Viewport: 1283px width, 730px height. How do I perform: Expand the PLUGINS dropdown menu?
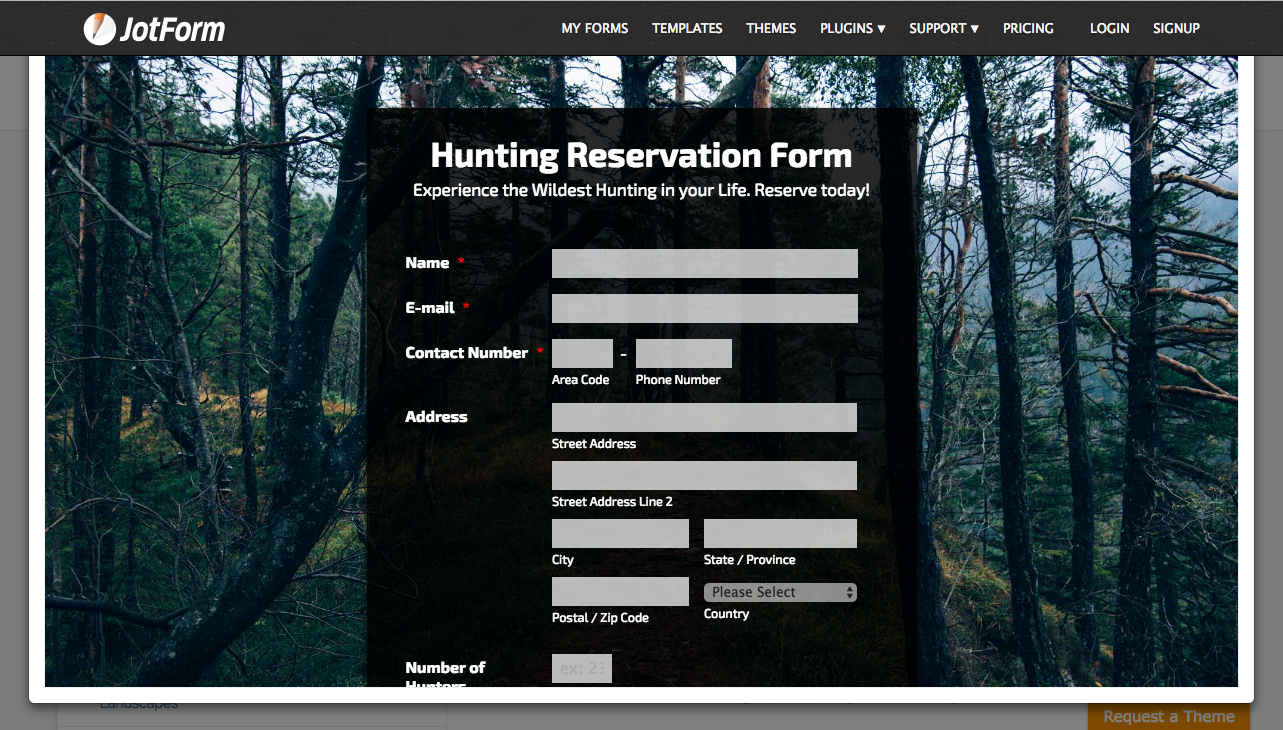(853, 28)
